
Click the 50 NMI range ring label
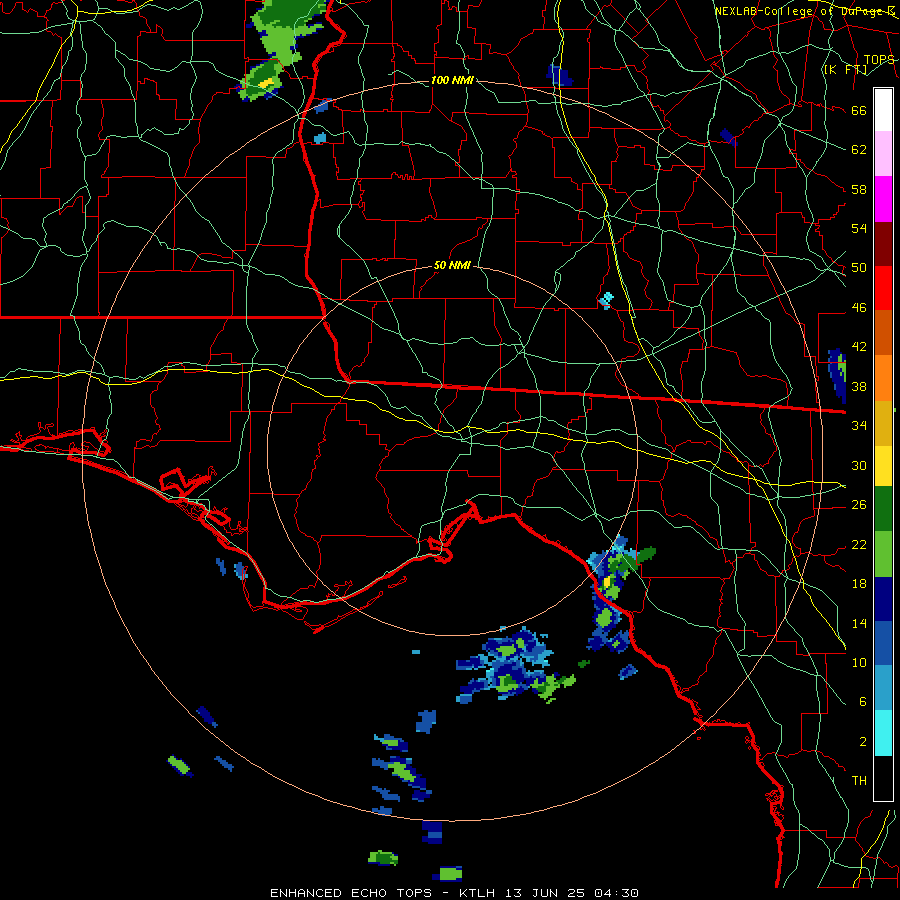pyautogui.click(x=452, y=265)
